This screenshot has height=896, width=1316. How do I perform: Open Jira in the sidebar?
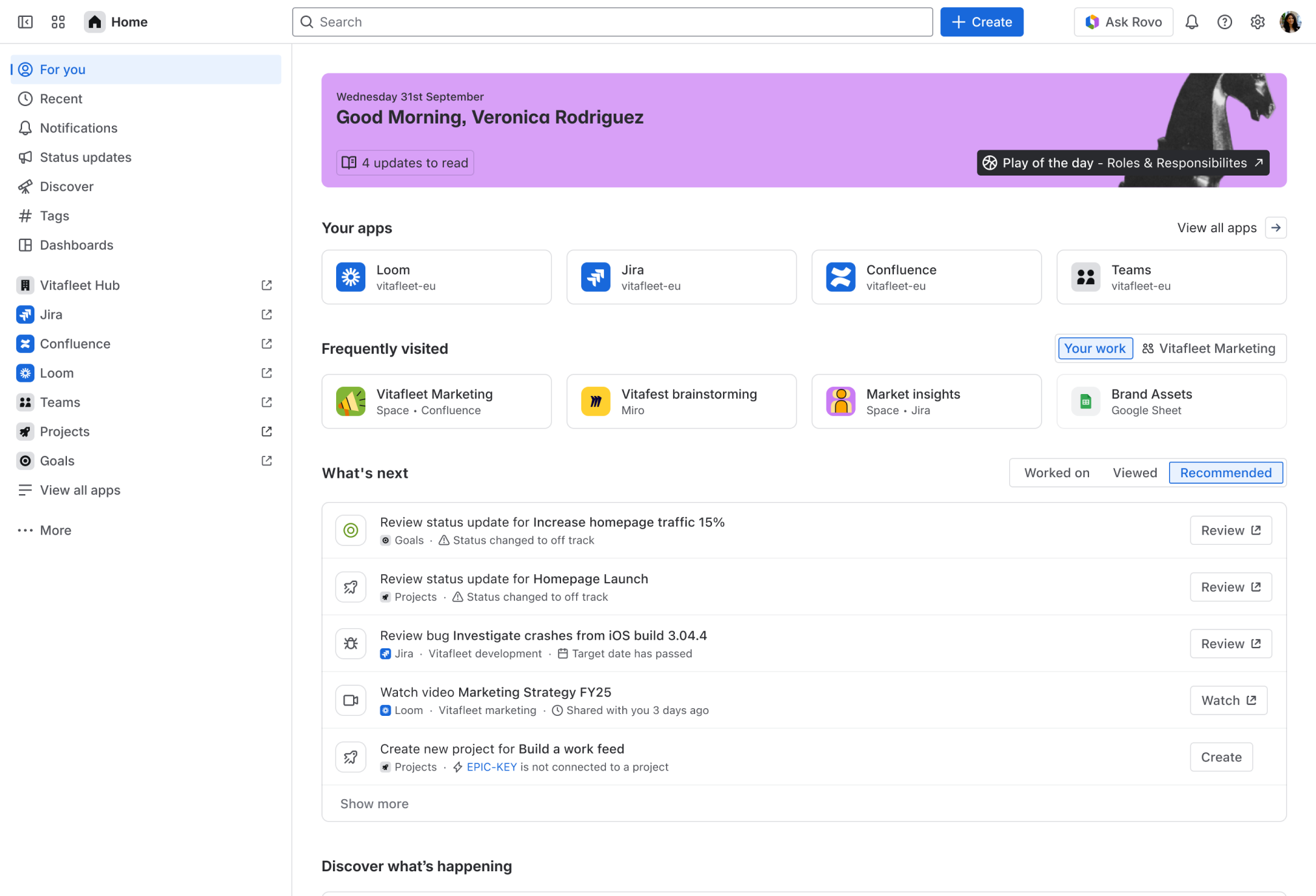[x=146, y=315]
